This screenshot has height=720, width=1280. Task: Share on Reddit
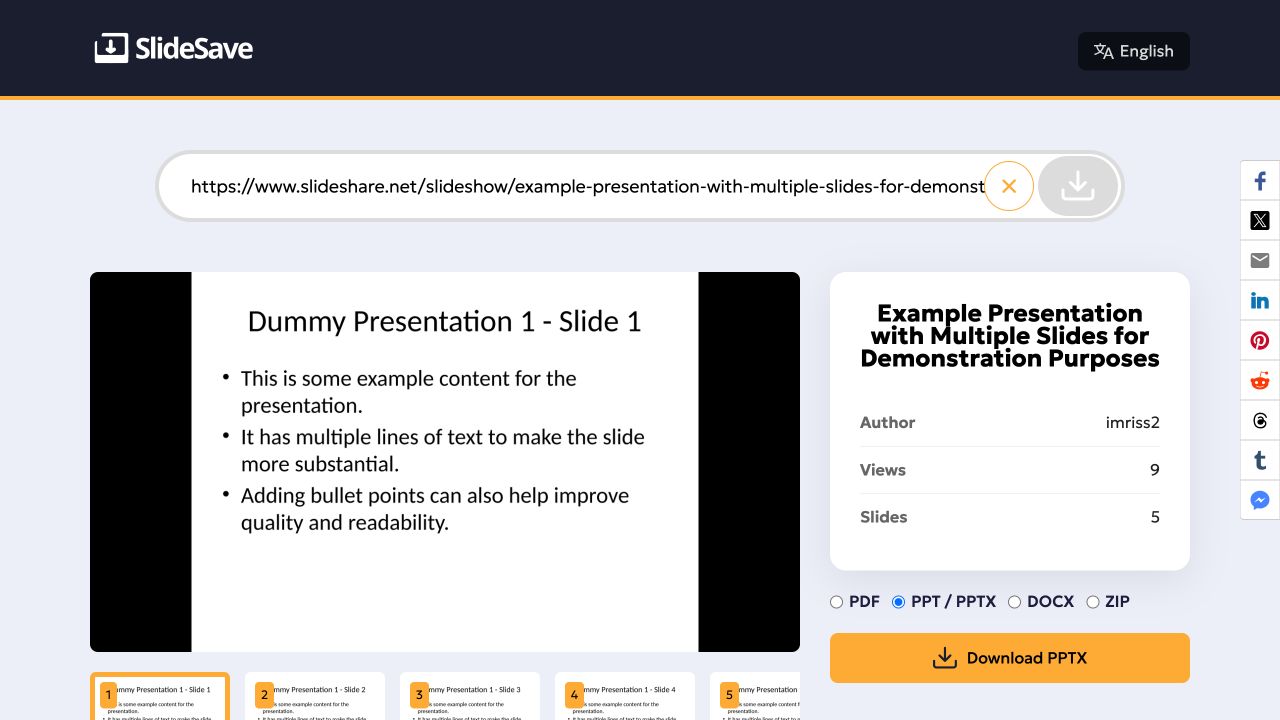1260,381
